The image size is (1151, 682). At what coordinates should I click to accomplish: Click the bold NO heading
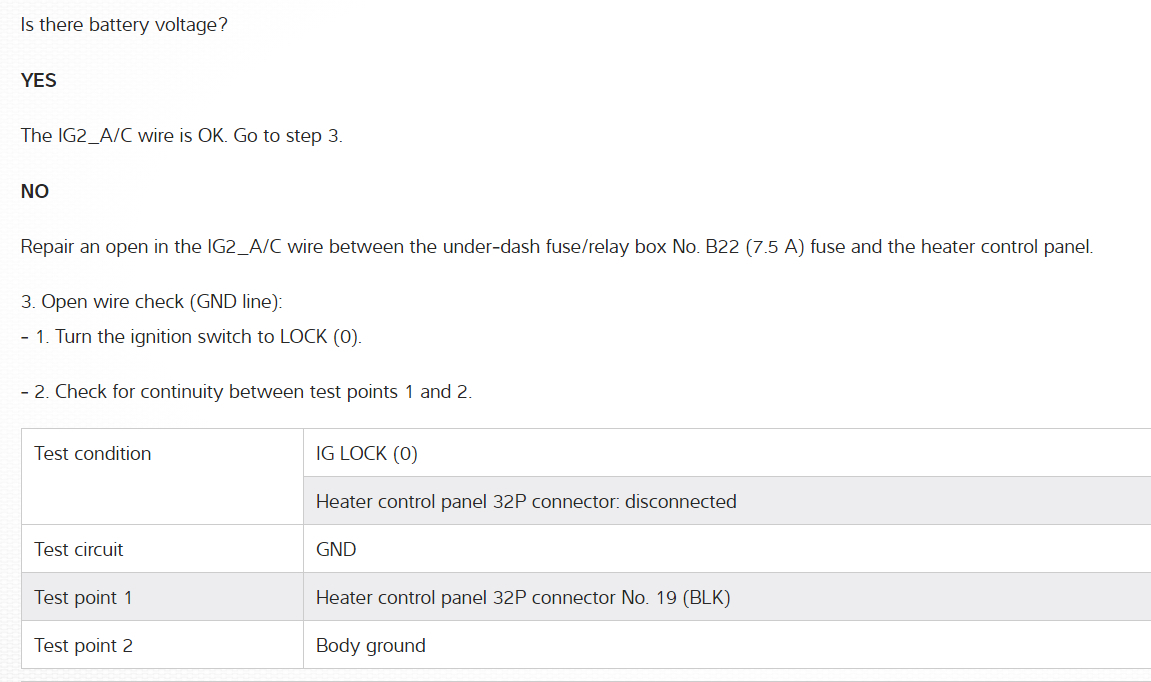[35, 191]
